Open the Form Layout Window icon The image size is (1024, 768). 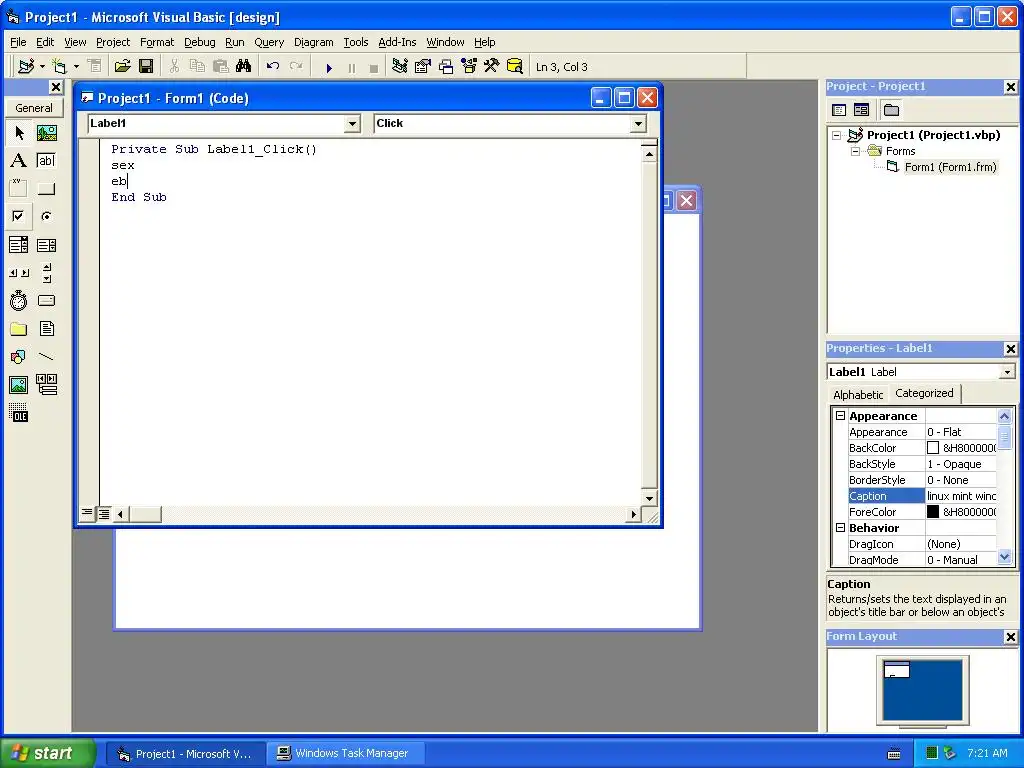[446, 67]
